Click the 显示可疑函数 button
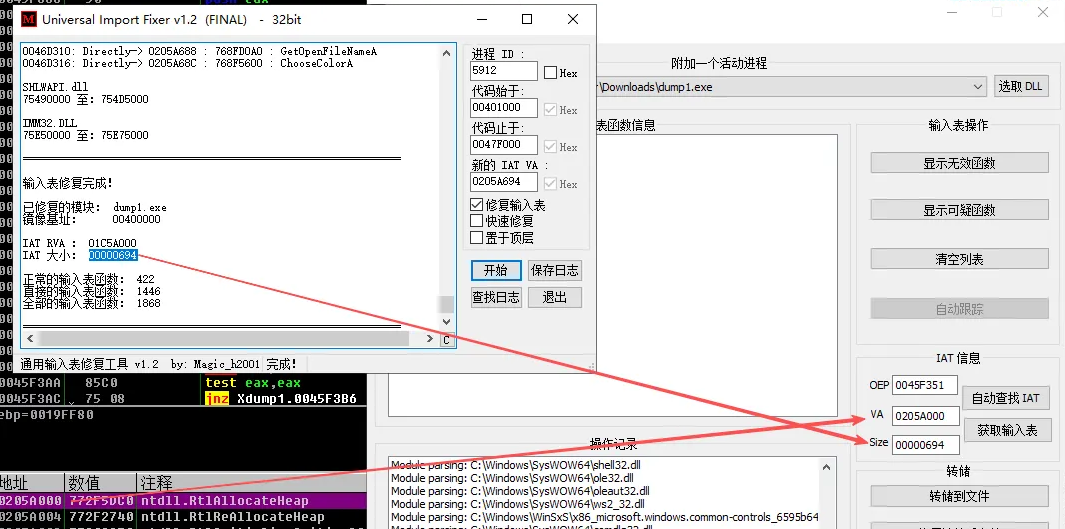This screenshot has width=1065, height=529. [x=959, y=211]
